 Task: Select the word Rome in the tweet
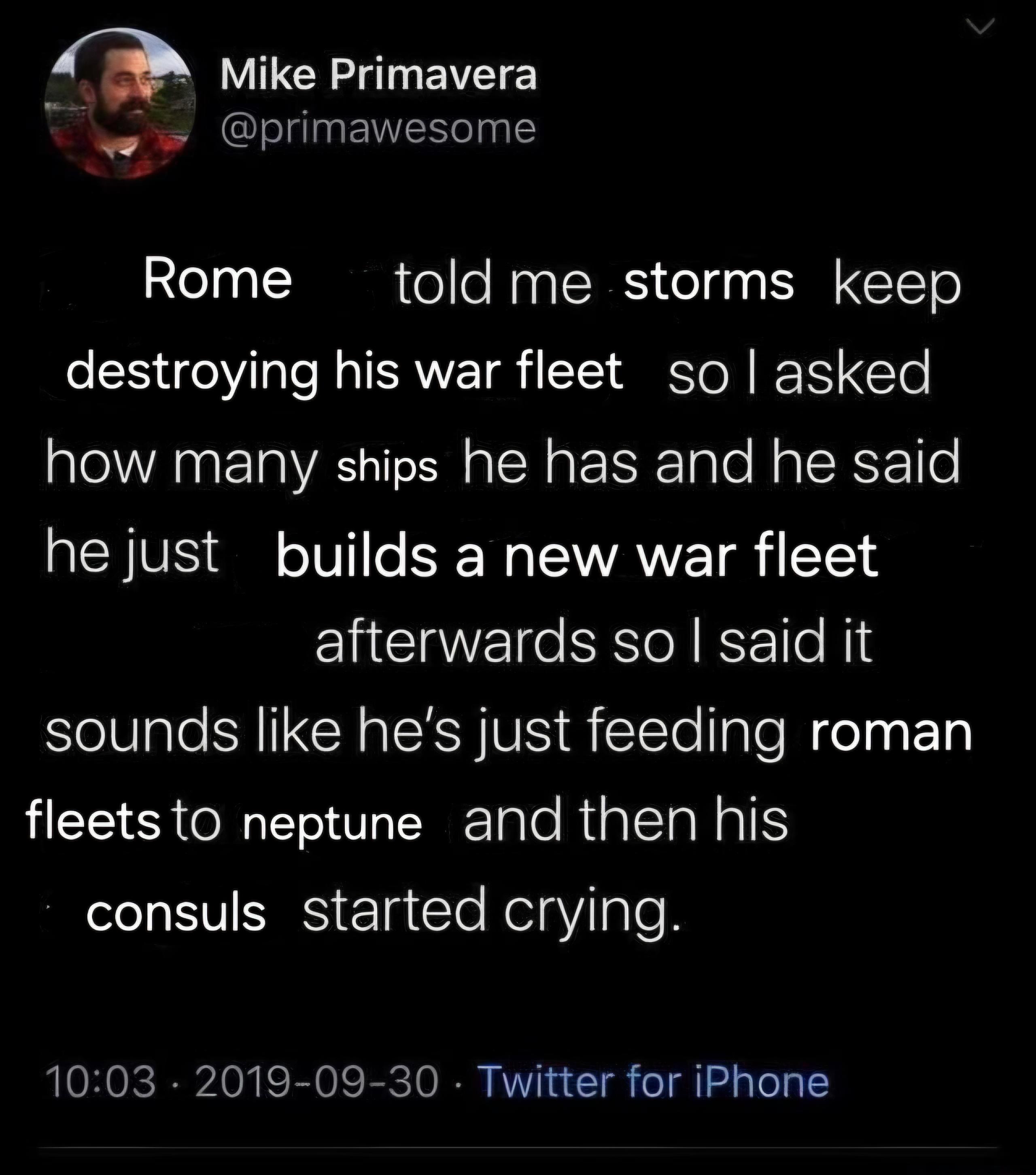(216, 282)
